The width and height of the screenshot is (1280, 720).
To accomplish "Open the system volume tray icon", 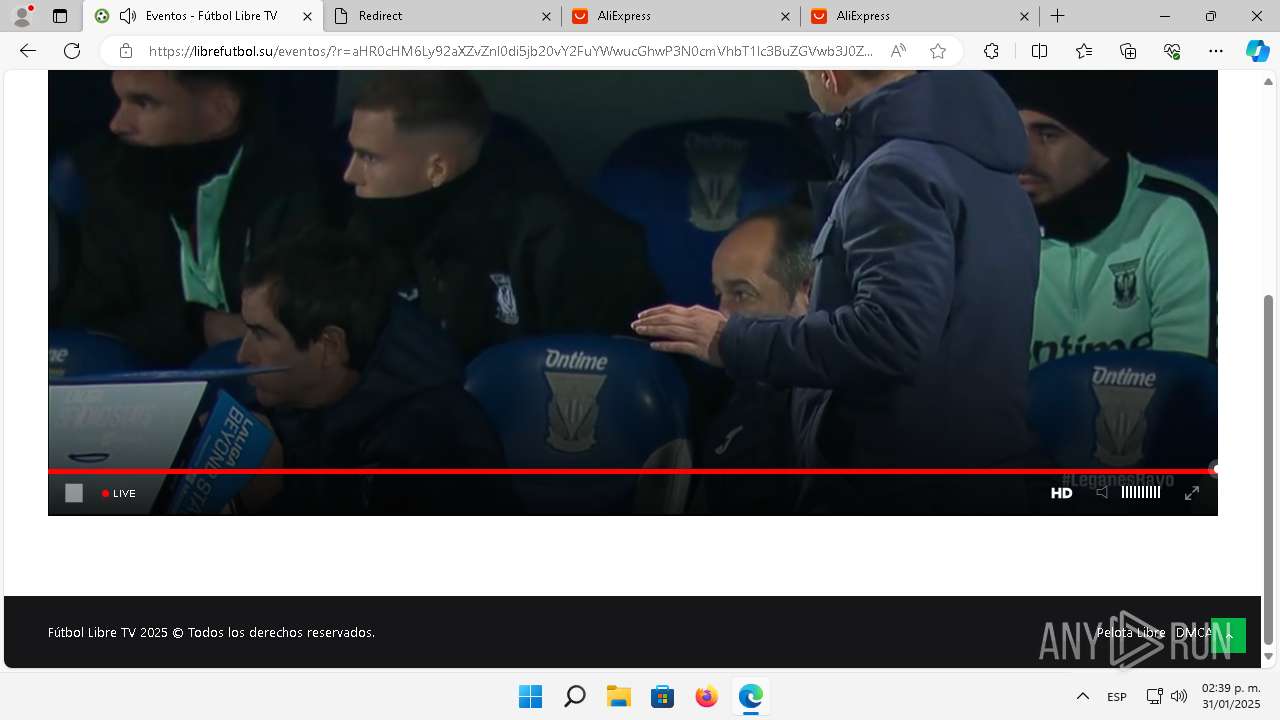I will 1179,696.
